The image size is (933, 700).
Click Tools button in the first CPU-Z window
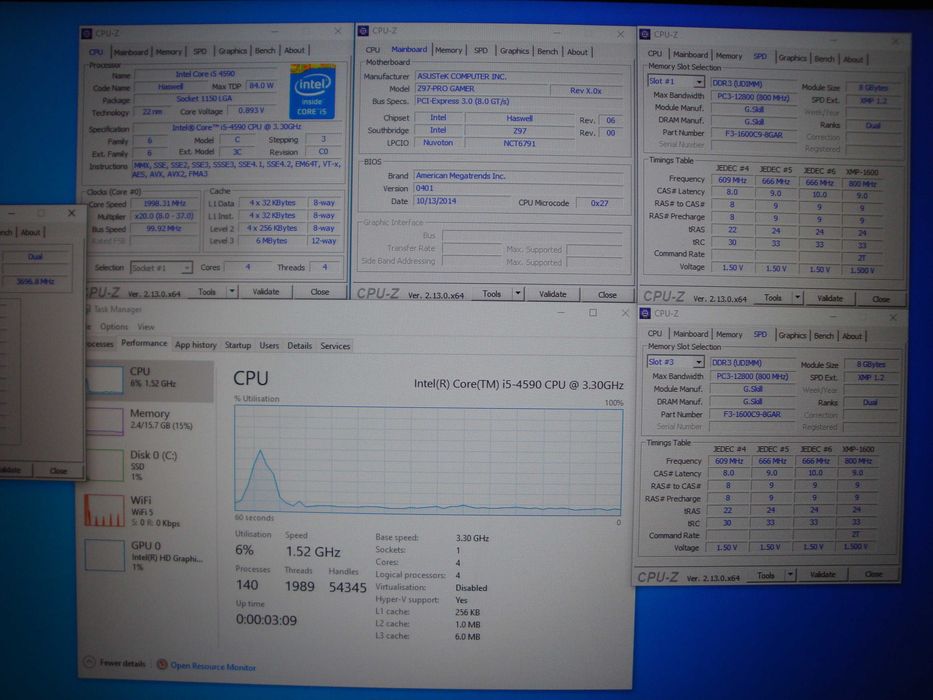click(x=207, y=292)
